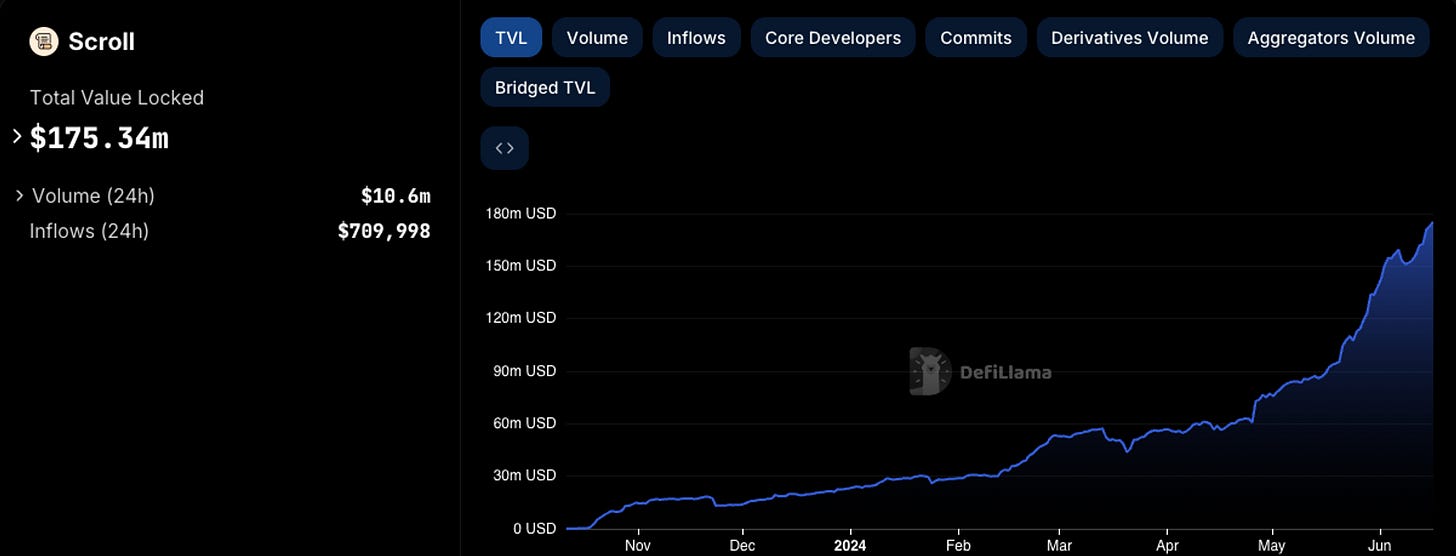Click the Dec x-axis label

[x=742, y=546]
